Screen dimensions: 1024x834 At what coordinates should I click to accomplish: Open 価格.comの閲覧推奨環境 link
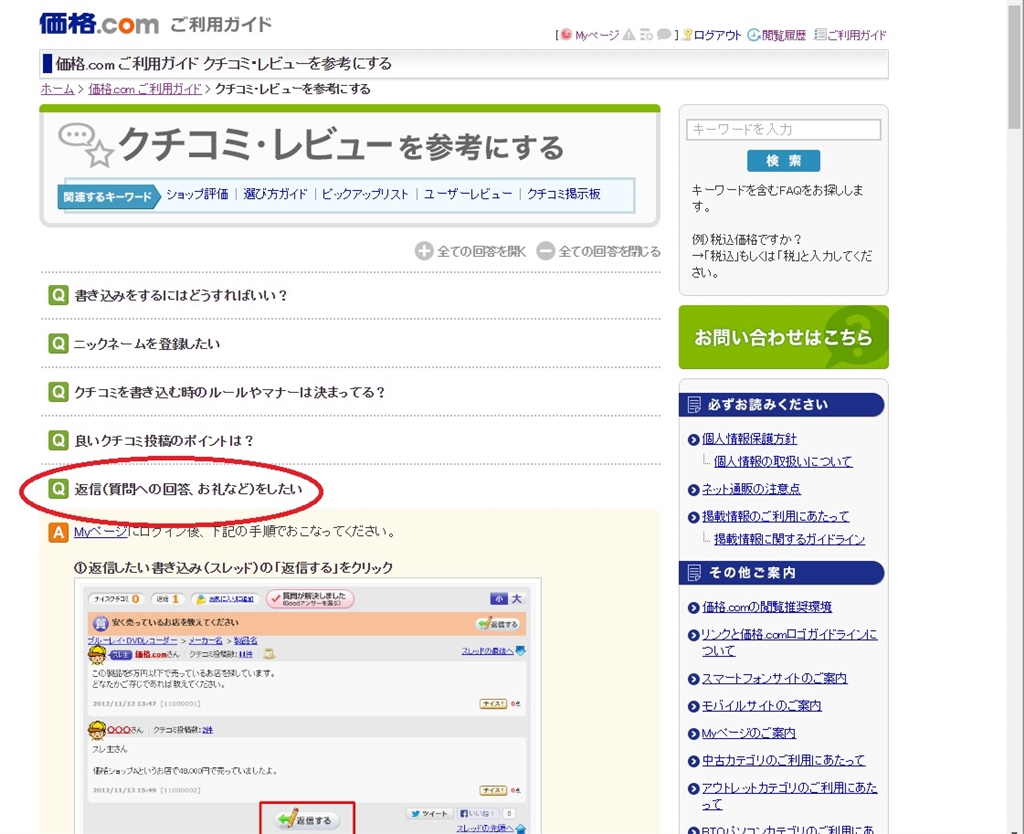click(x=767, y=607)
